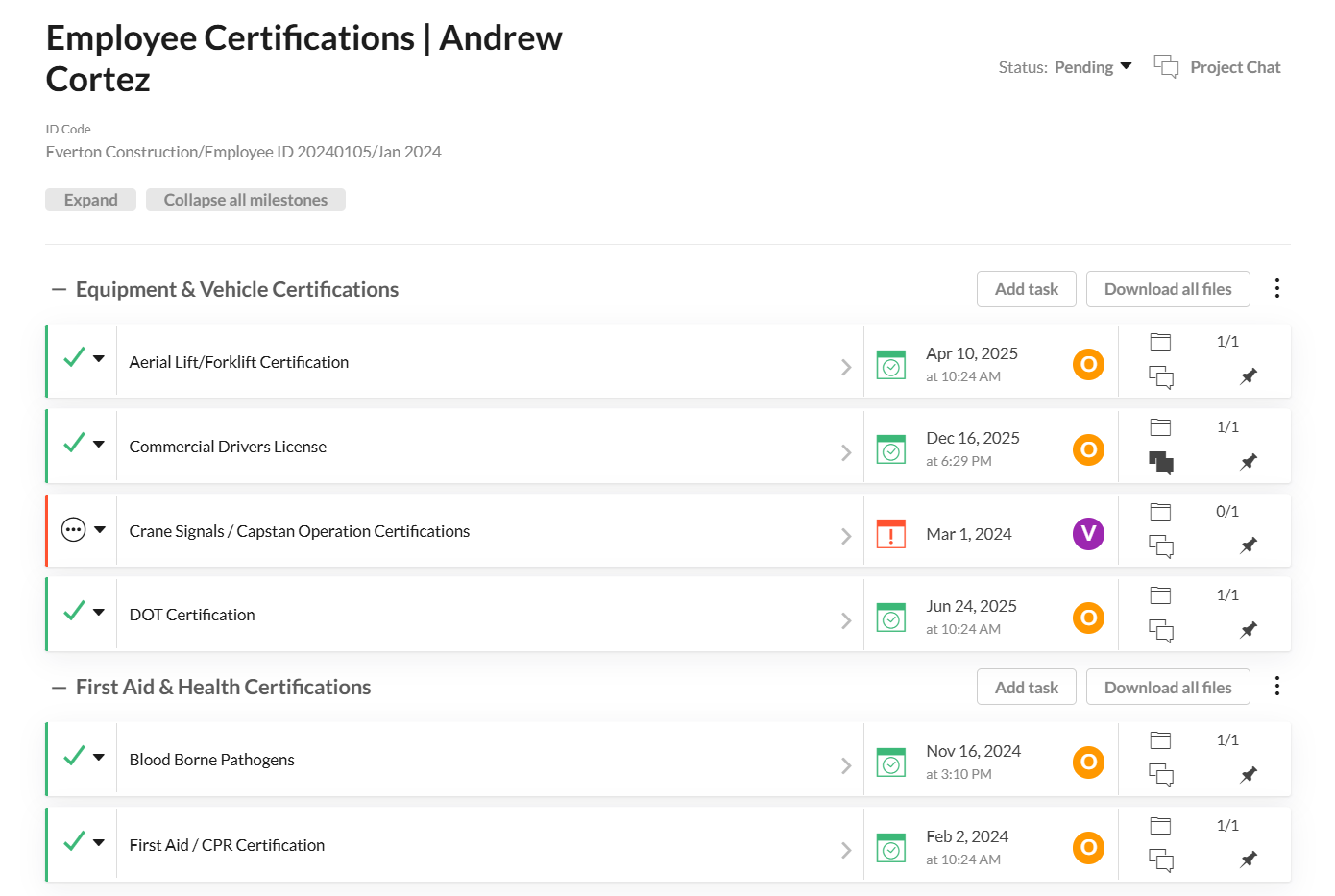Open status dropdown arrow for DOT Certification
Image resolution: width=1335 pixels, height=896 pixels.
click(99, 612)
